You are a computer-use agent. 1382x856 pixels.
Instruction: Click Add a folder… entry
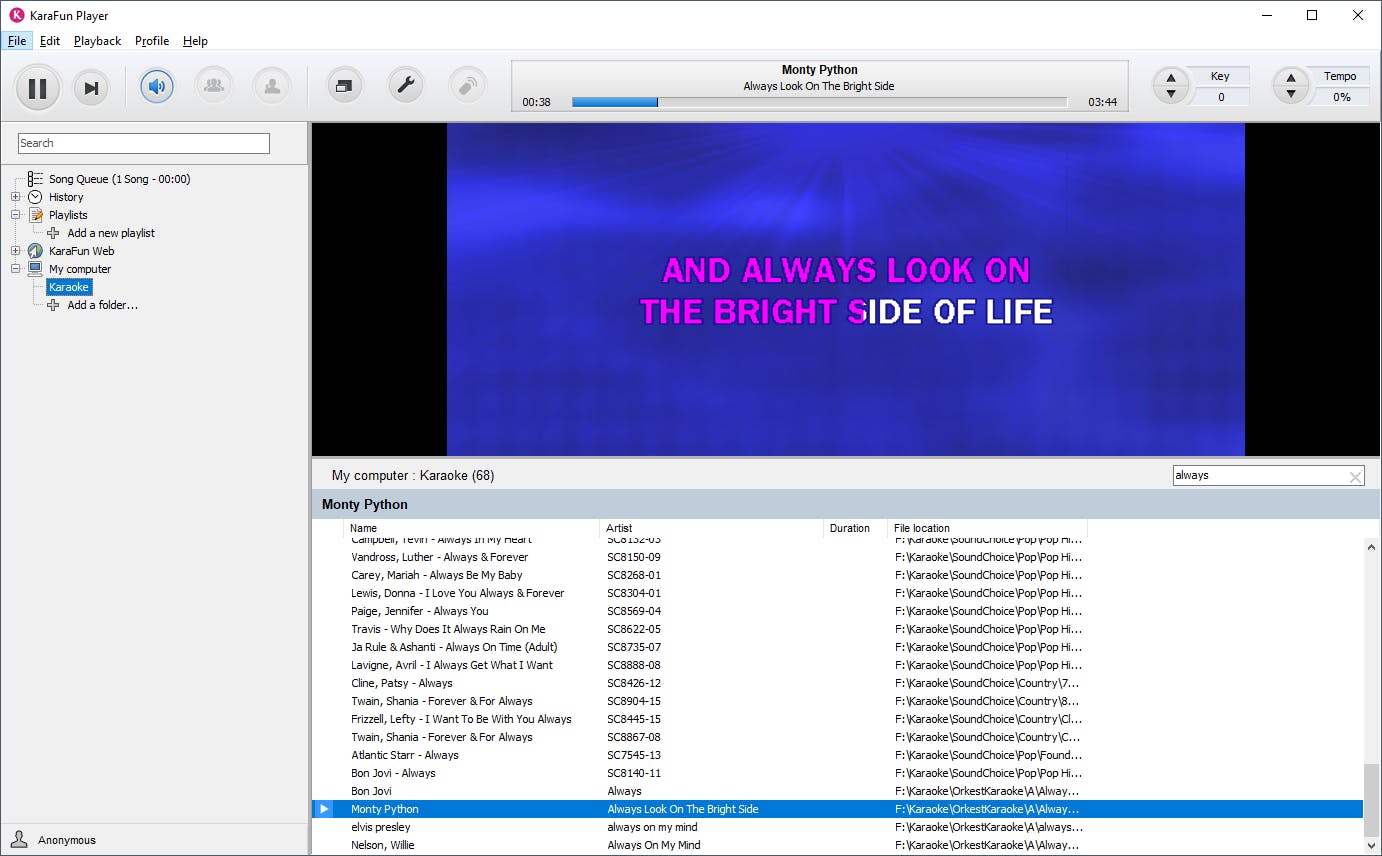point(102,305)
